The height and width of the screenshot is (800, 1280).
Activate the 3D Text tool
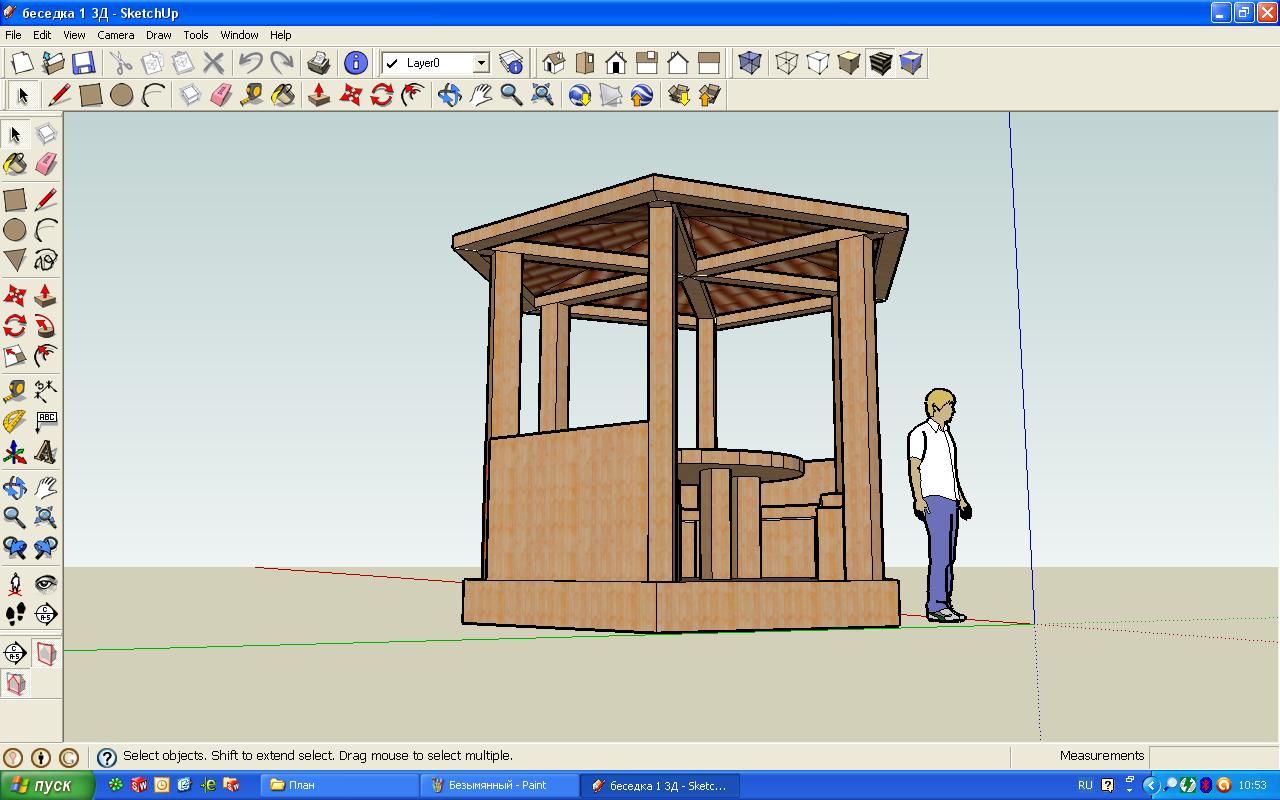coord(45,453)
